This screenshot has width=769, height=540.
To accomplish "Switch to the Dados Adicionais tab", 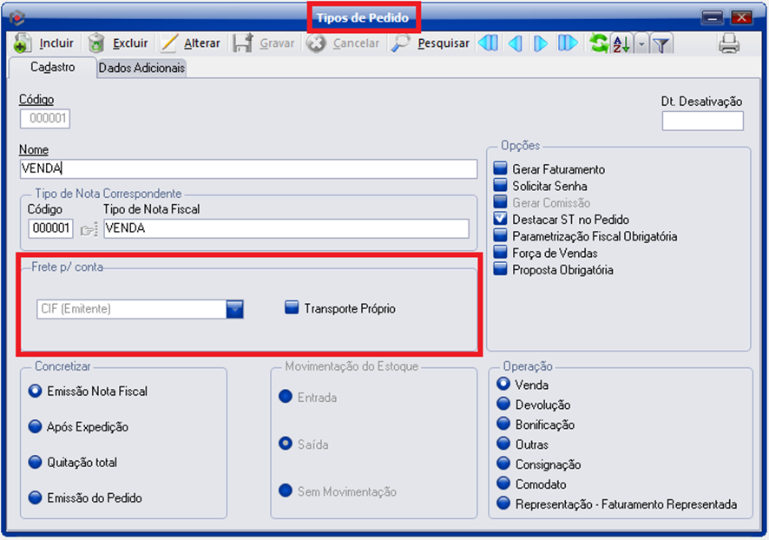I will tap(142, 68).
